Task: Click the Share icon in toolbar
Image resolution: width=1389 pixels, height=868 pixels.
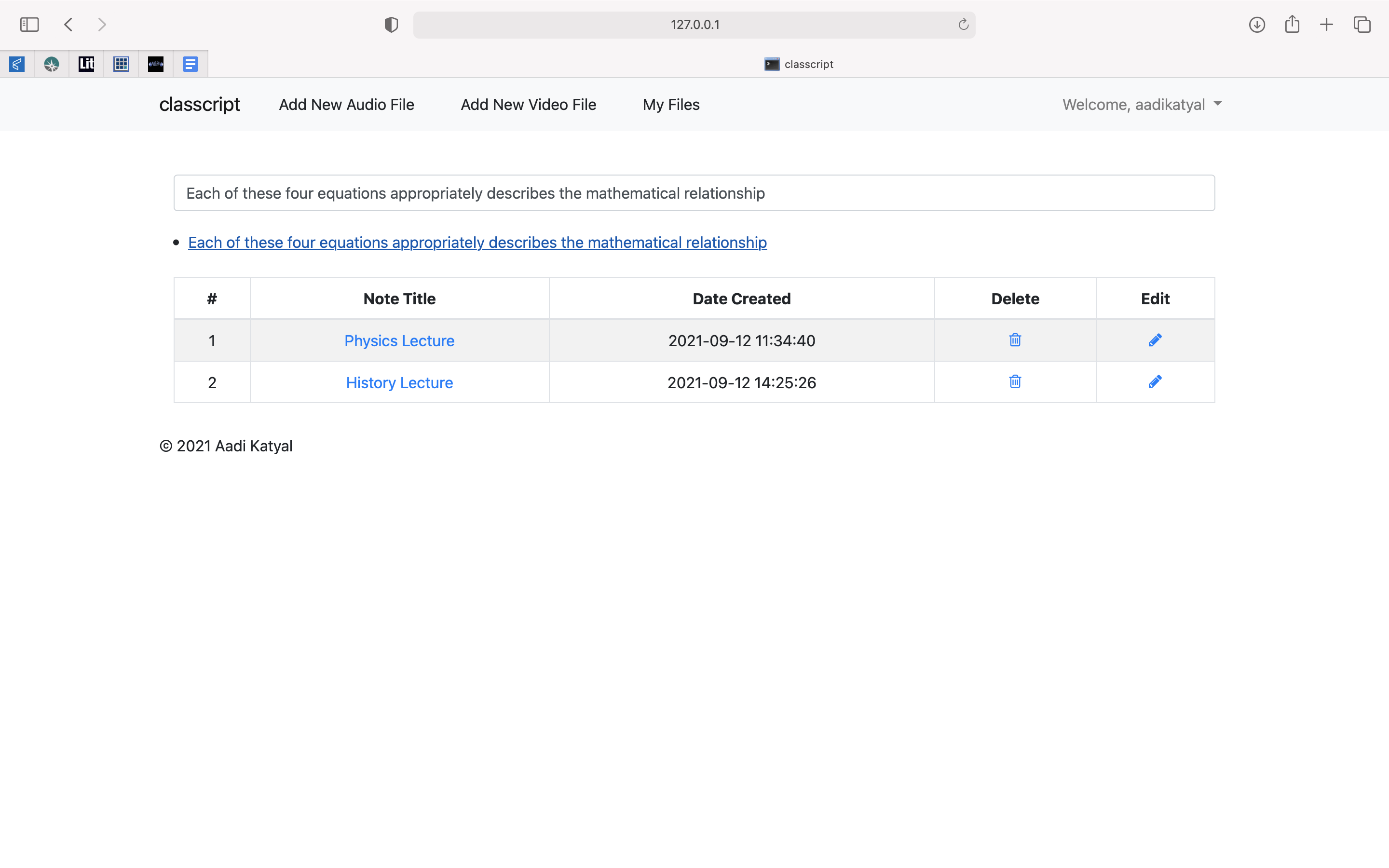Action: pos(1292,25)
